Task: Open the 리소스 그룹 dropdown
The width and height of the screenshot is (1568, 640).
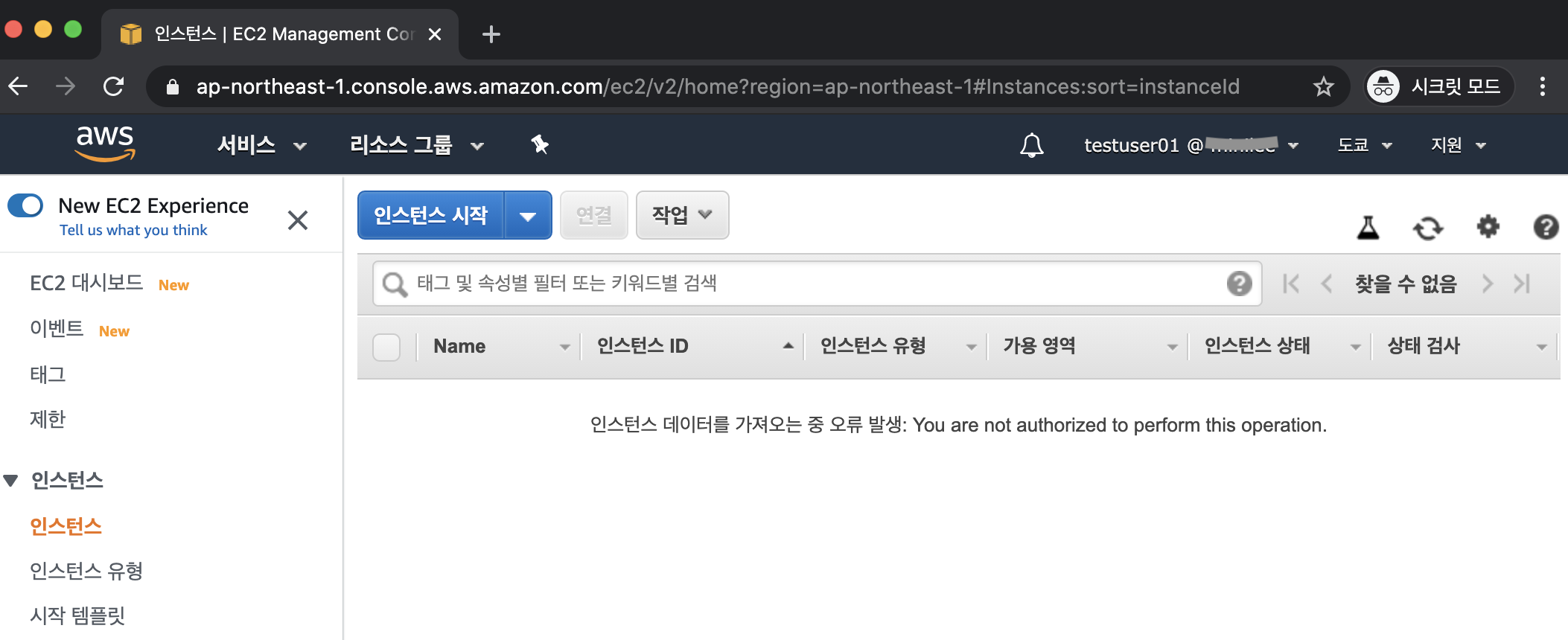Action: coord(417,145)
